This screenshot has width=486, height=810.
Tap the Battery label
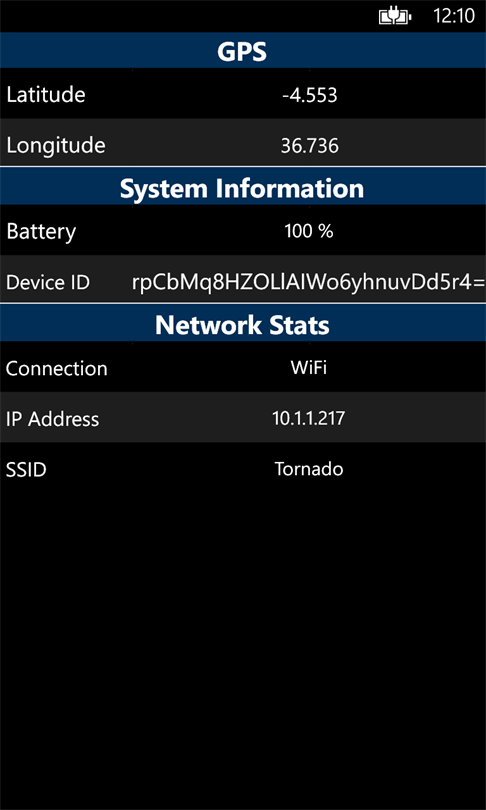(x=41, y=231)
